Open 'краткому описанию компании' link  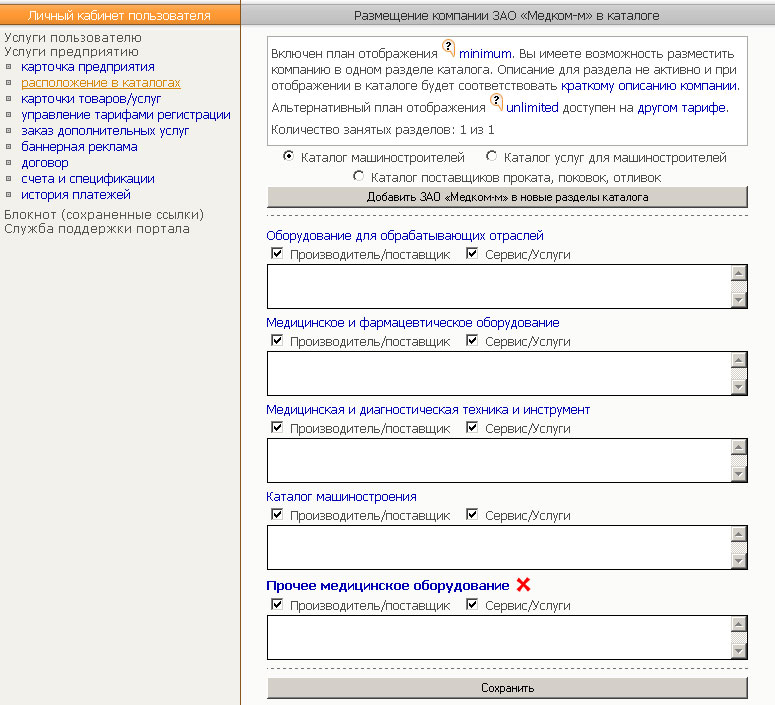coord(650,86)
